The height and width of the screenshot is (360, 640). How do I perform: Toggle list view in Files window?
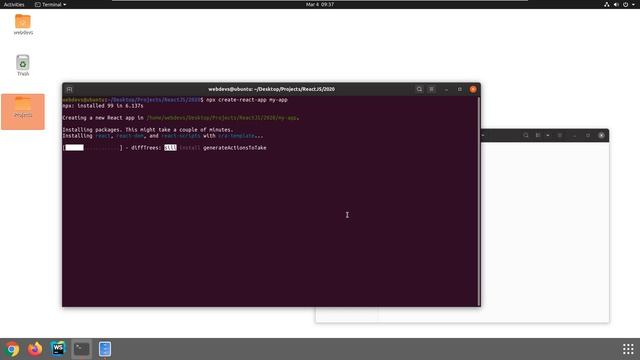click(538, 135)
